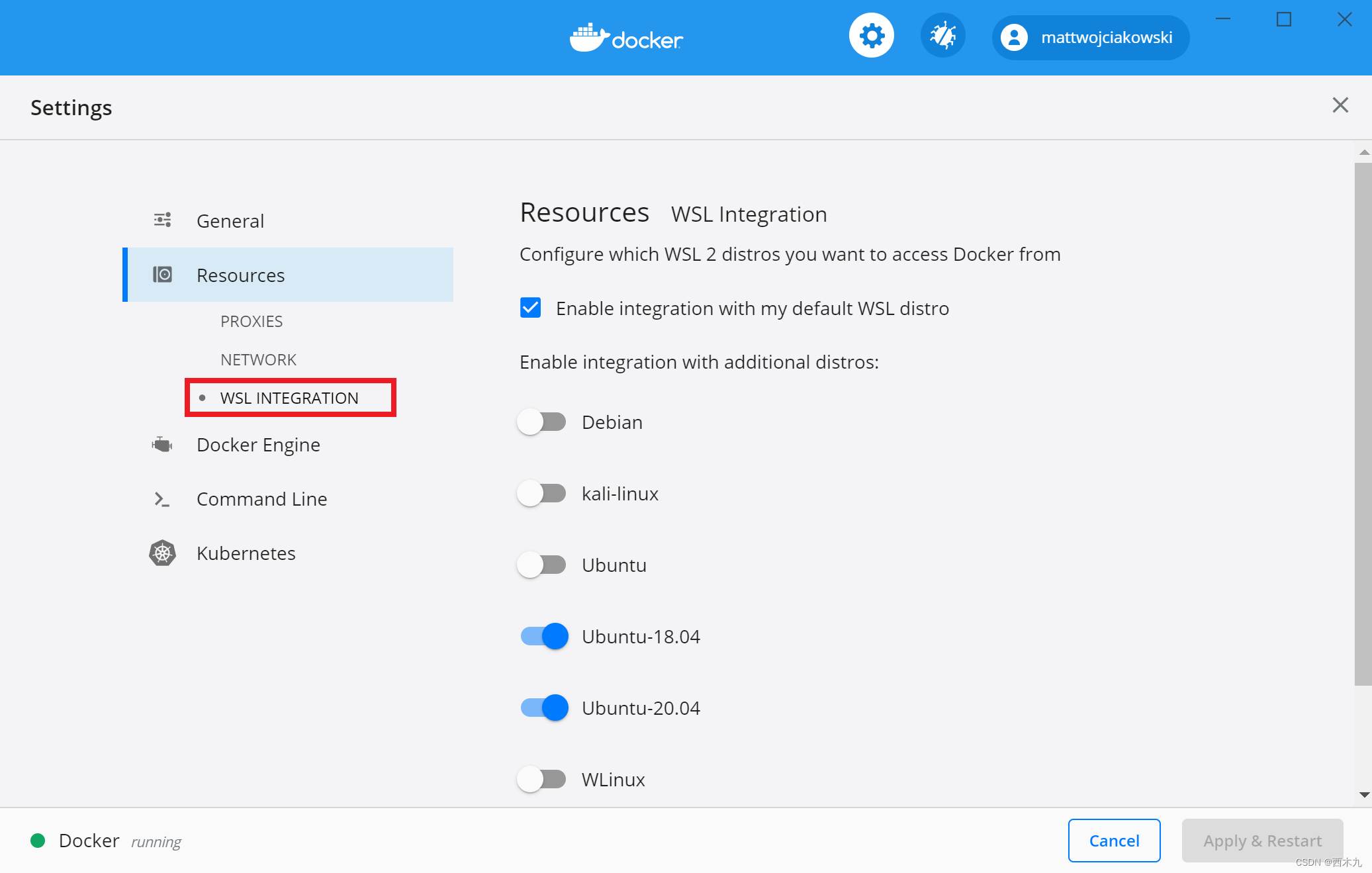Viewport: 1372px width, 873px height.
Task: Click the Cancel button
Action: [1113, 839]
